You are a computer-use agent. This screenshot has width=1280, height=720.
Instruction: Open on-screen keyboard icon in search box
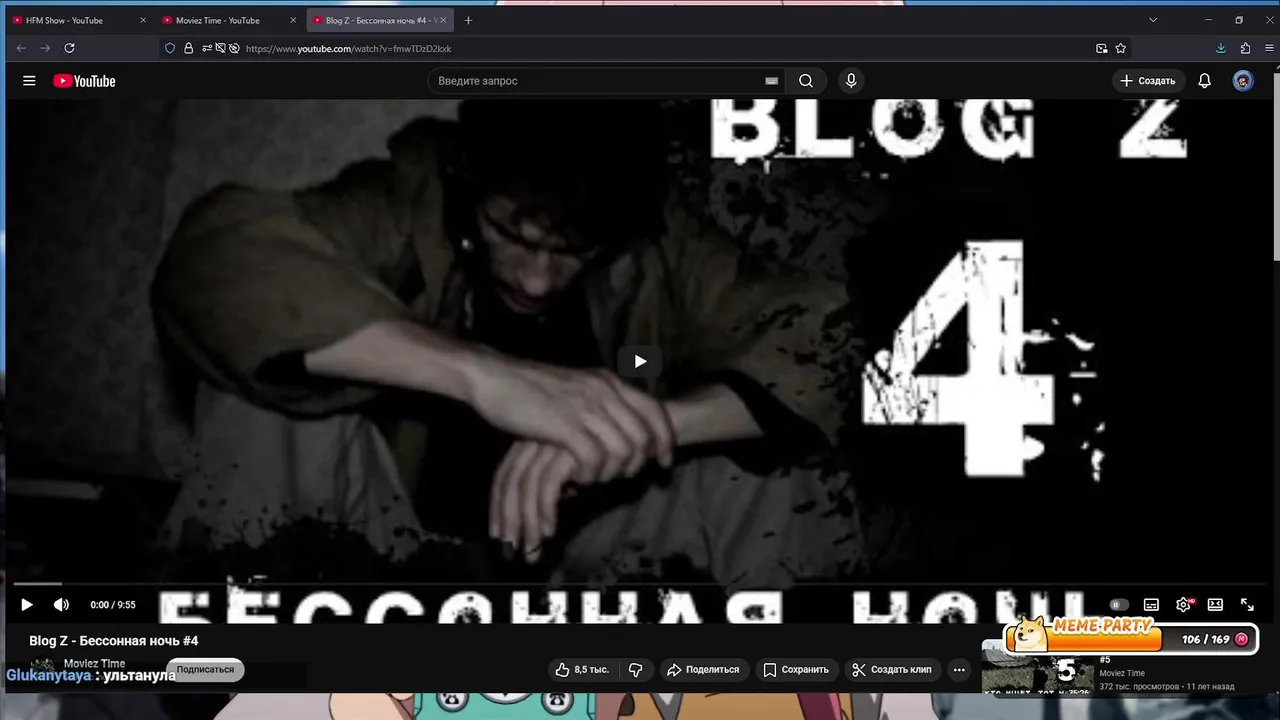tap(771, 81)
